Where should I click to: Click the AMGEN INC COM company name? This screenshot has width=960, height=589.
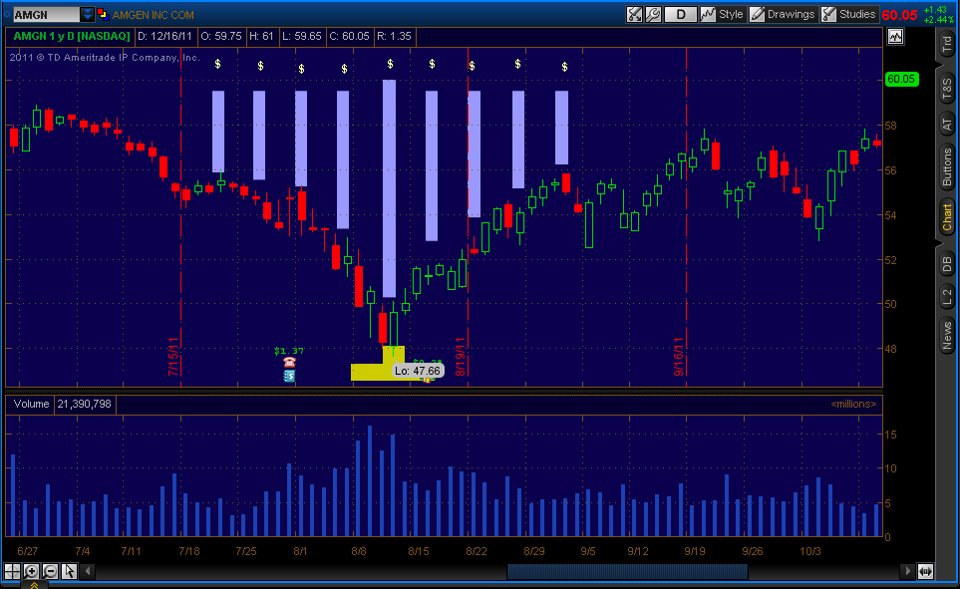tap(153, 15)
